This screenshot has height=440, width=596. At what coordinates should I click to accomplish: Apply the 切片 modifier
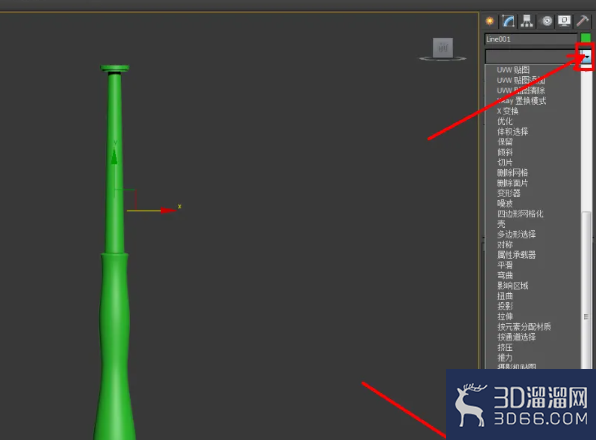tap(505, 162)
